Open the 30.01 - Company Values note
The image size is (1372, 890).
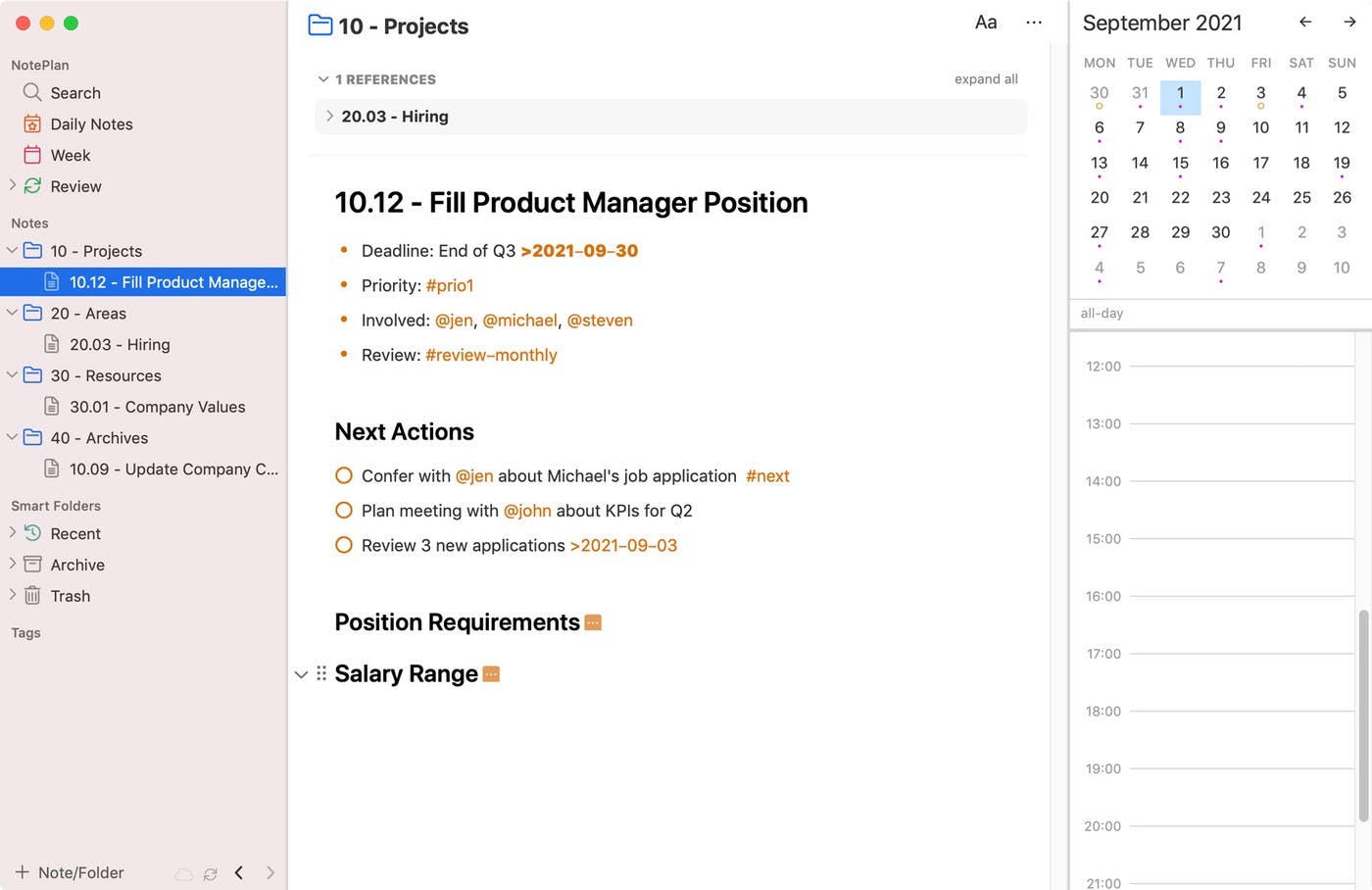[157, 407]
